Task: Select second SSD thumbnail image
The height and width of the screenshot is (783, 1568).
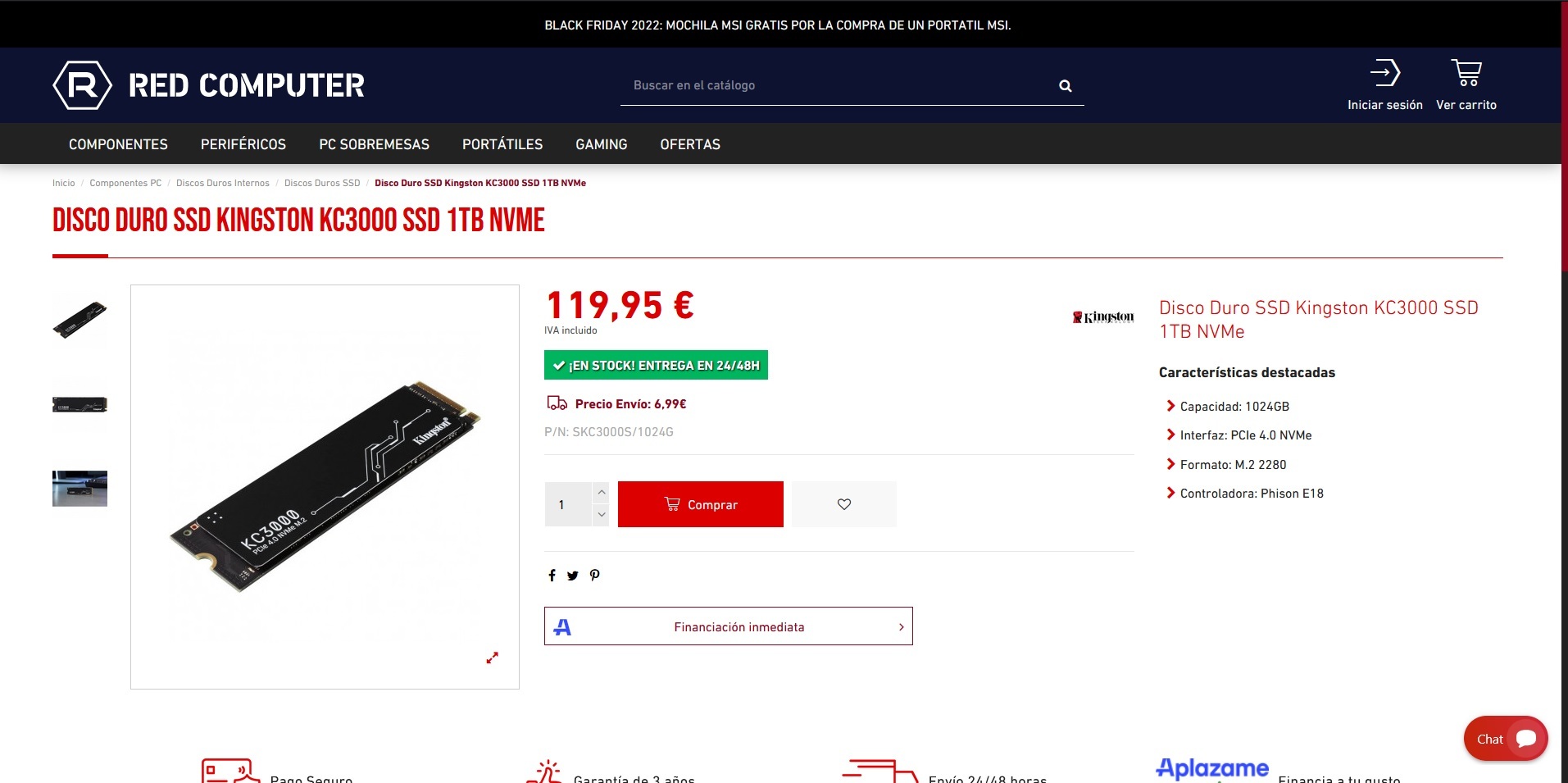Action: (x=80, y=404)
